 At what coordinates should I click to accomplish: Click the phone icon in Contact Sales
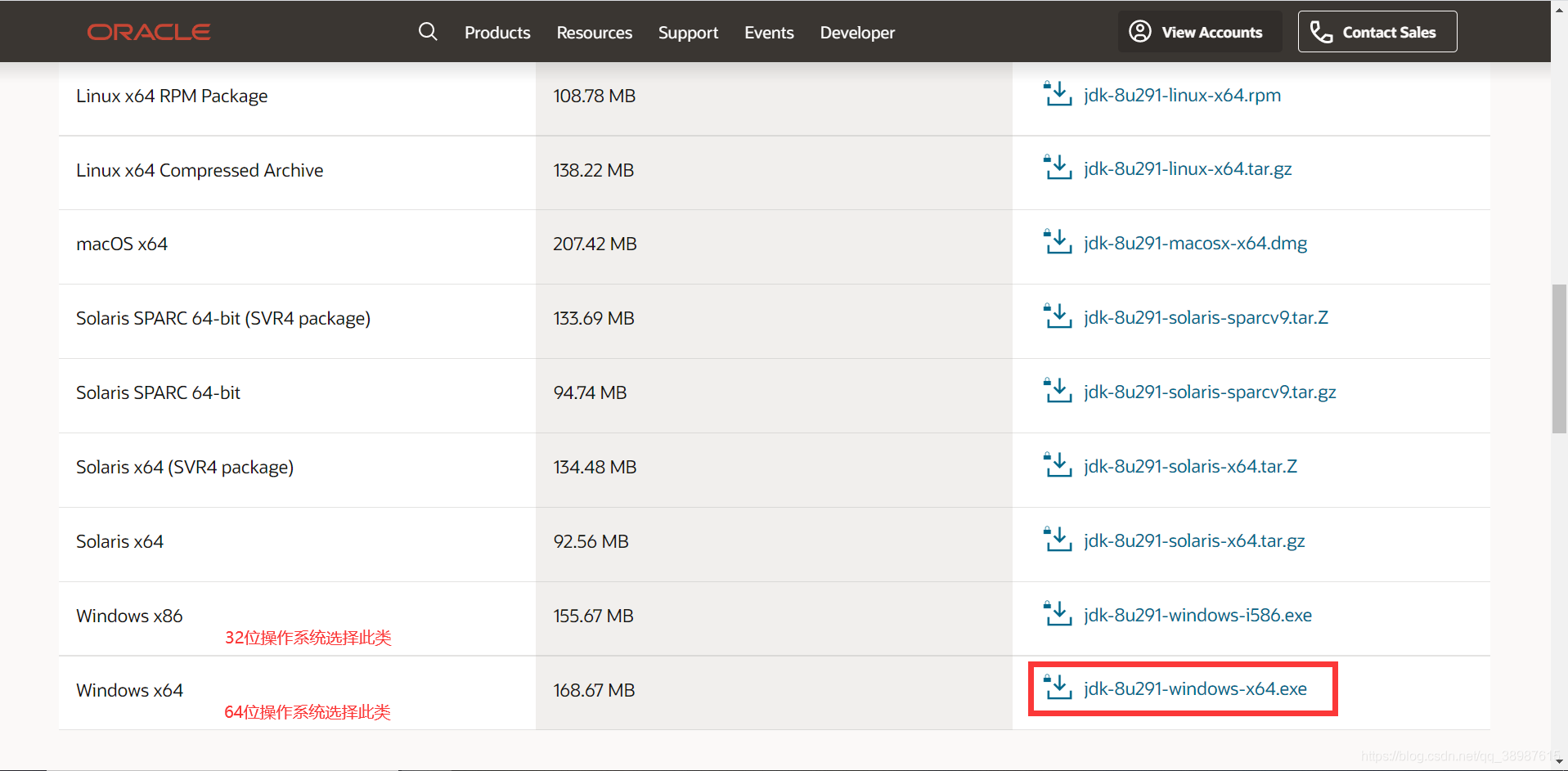point(1321,32)
